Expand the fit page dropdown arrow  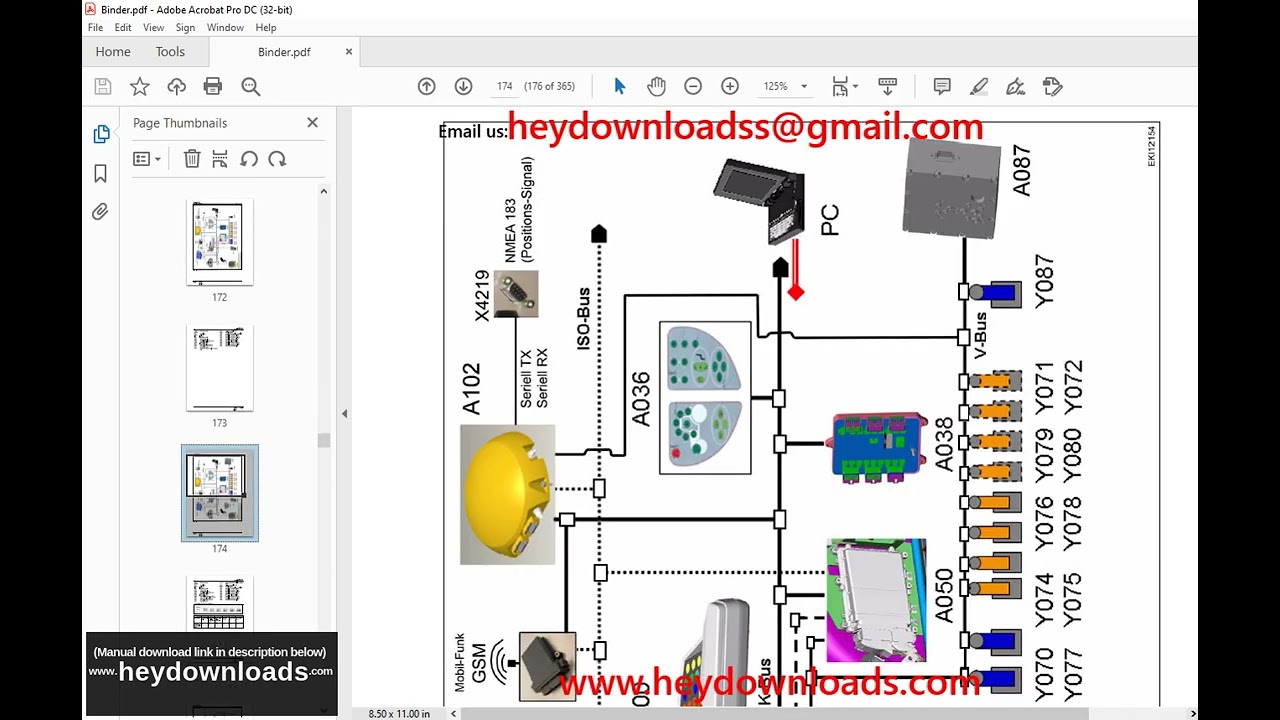point(855,88)
